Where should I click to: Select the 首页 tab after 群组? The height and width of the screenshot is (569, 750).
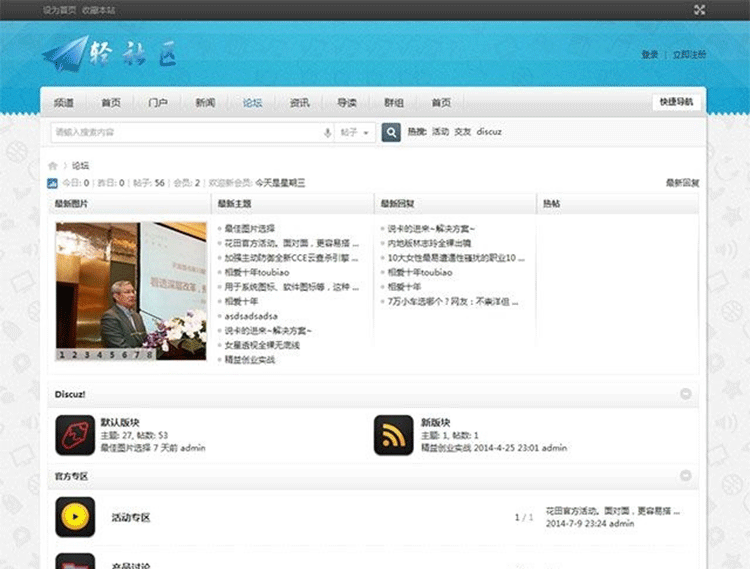[441, 103]
